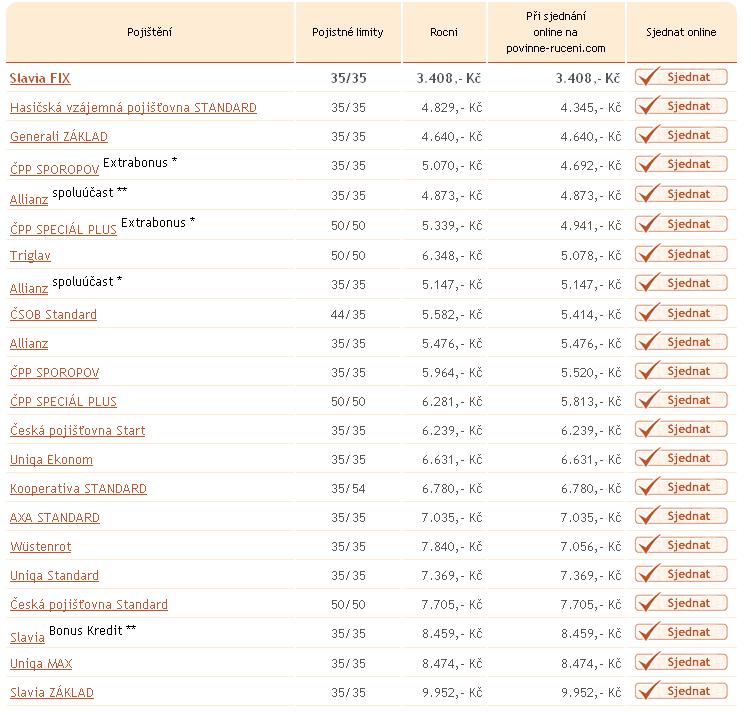The height and width of the screenshot is (715, 751).
Task: Open Hasičská vzájemná pojišťovna STANDARD link
Action: point(133,108)
